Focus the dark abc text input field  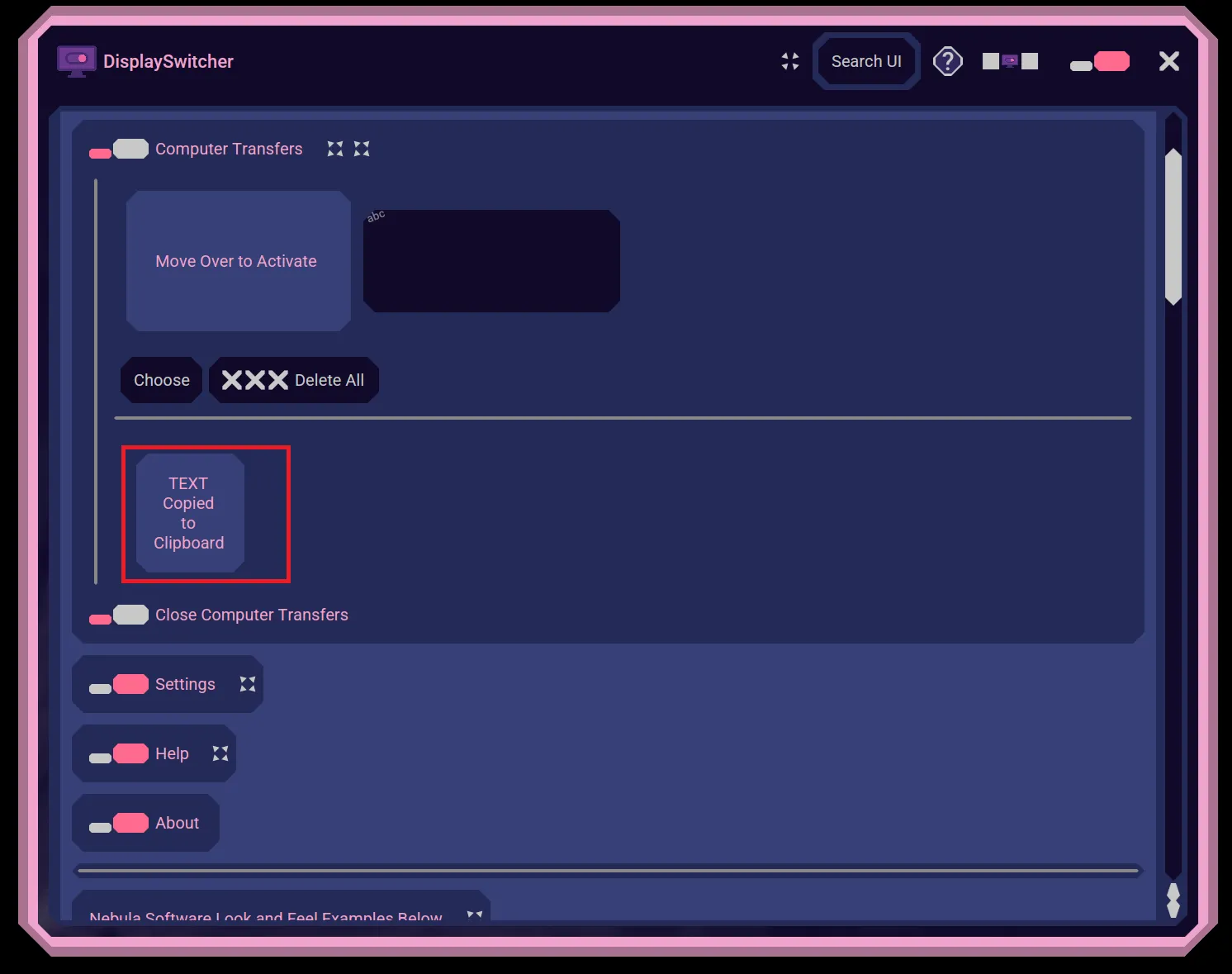[491, 261]
